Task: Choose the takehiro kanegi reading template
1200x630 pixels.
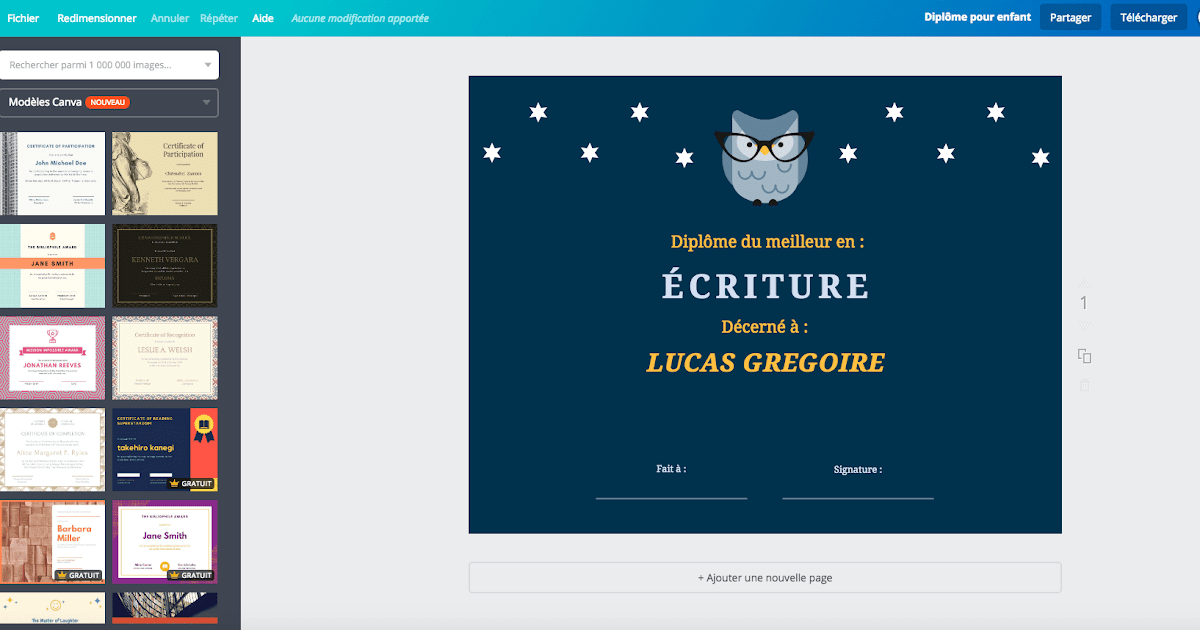Action: click(x=165, y=450)
